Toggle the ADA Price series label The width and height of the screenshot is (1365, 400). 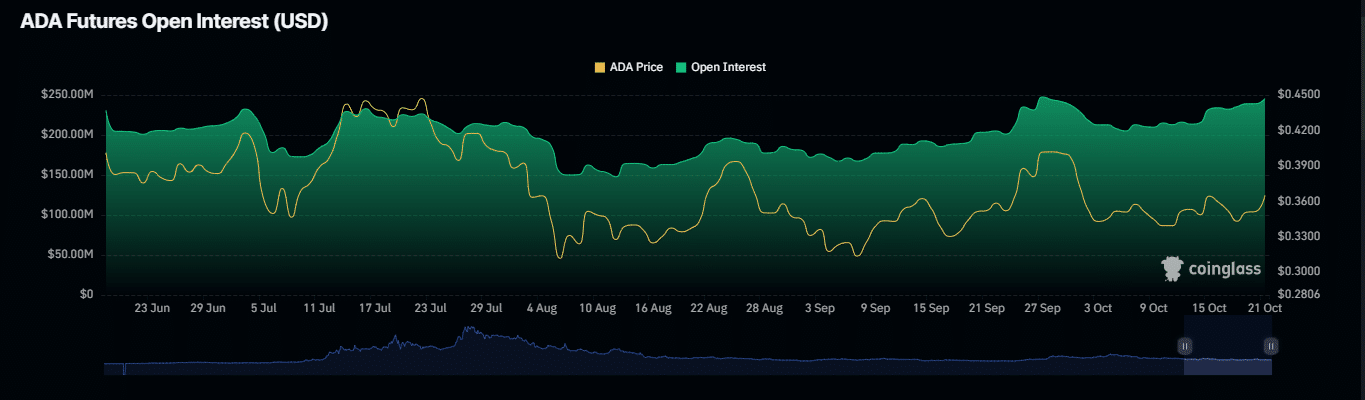coord(636,67)
